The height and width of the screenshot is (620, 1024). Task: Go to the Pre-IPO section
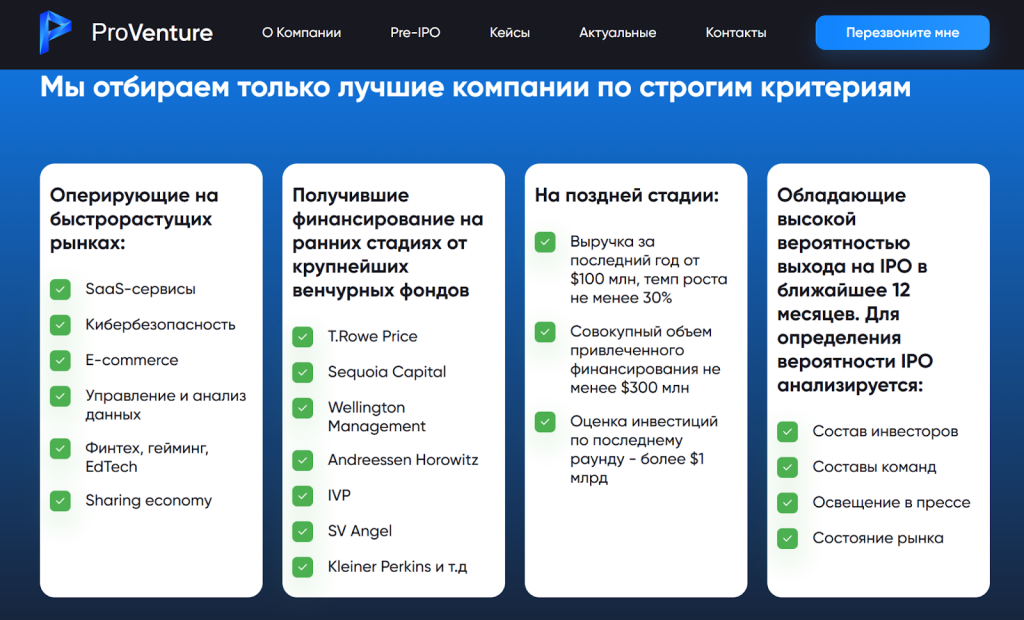(x=415, y=33)
